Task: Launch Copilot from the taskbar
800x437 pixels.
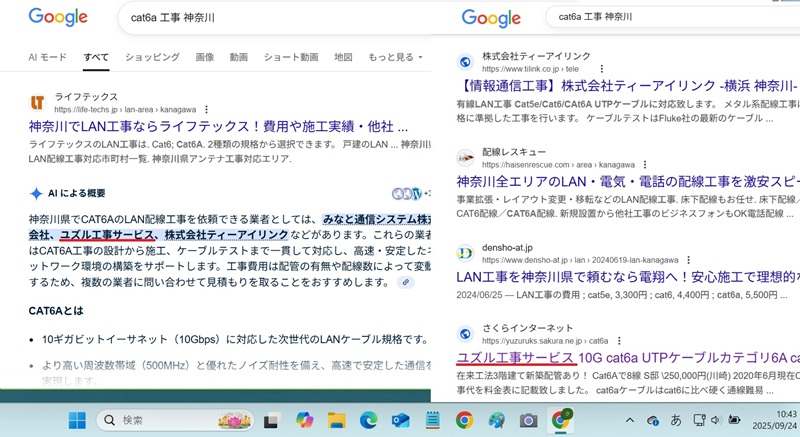Action: [x=305, y=420]
